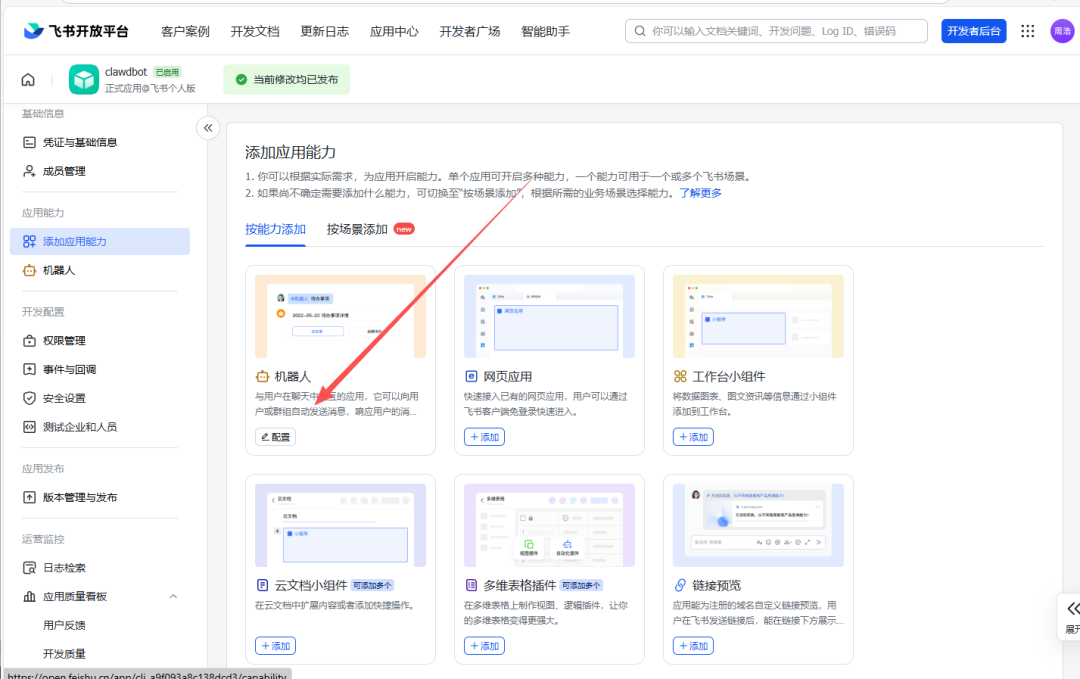
Task: Open the purple user avatar menu
Action: coord(1062,31)
